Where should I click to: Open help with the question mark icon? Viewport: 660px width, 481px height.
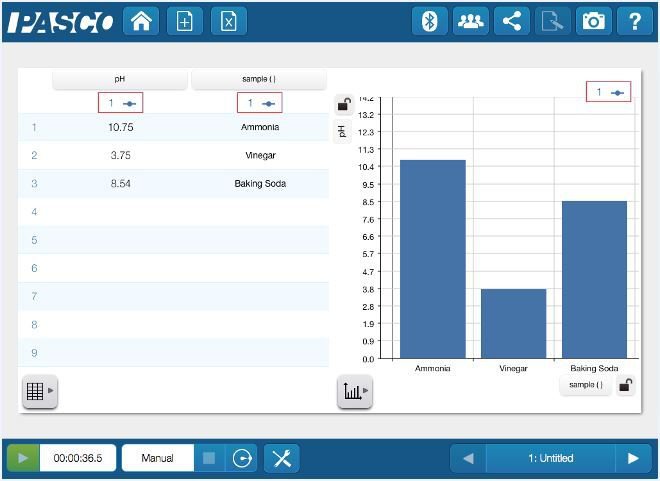tap(635, 21)
